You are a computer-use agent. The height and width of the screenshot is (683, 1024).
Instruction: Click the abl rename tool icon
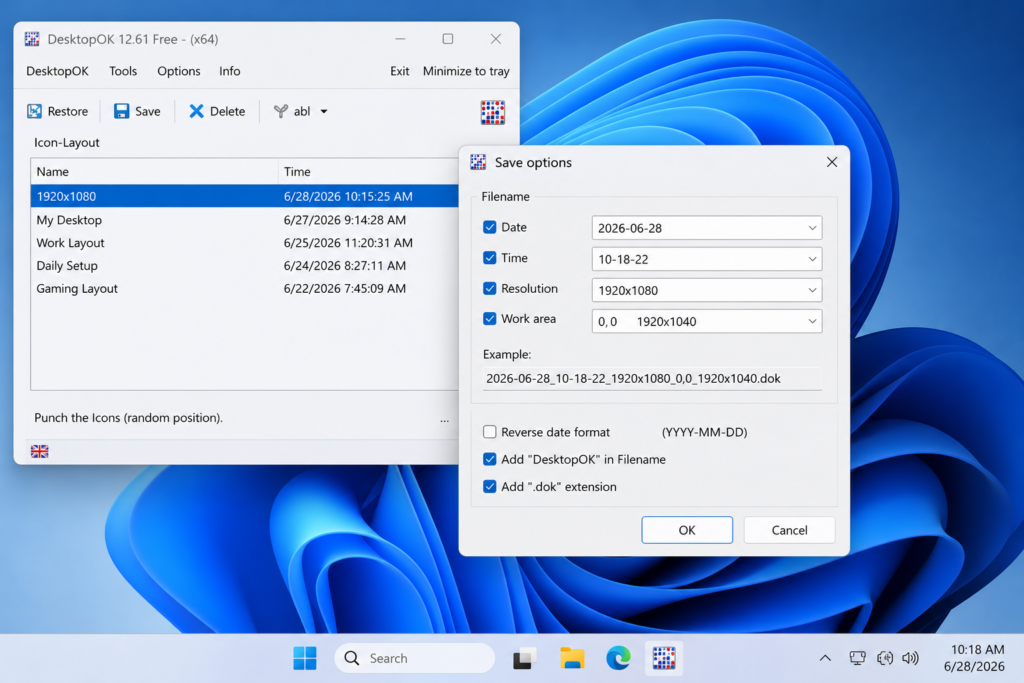tap(281, 112)
